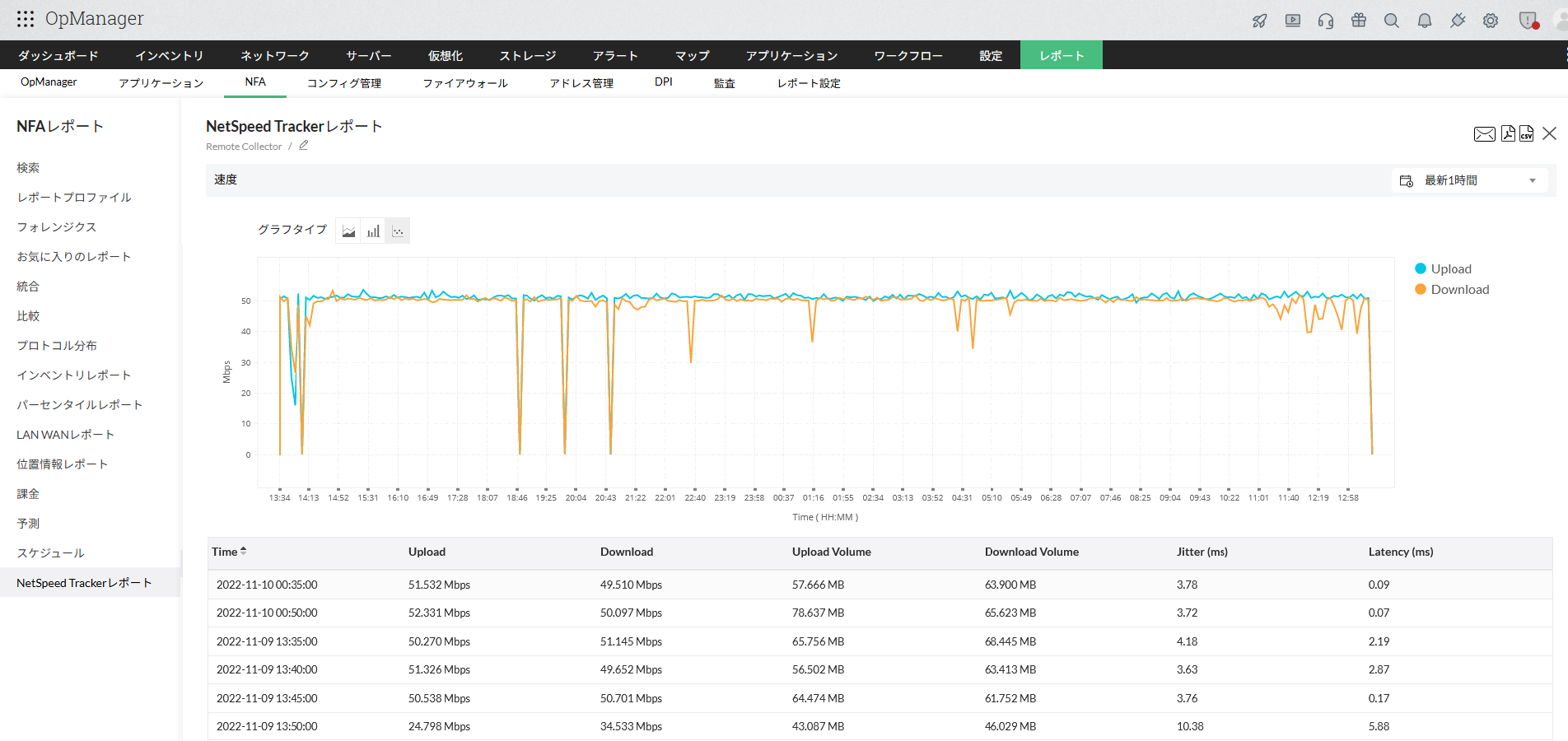Export the report as CSV
1568x741 pixels.
click(1526, 133)
